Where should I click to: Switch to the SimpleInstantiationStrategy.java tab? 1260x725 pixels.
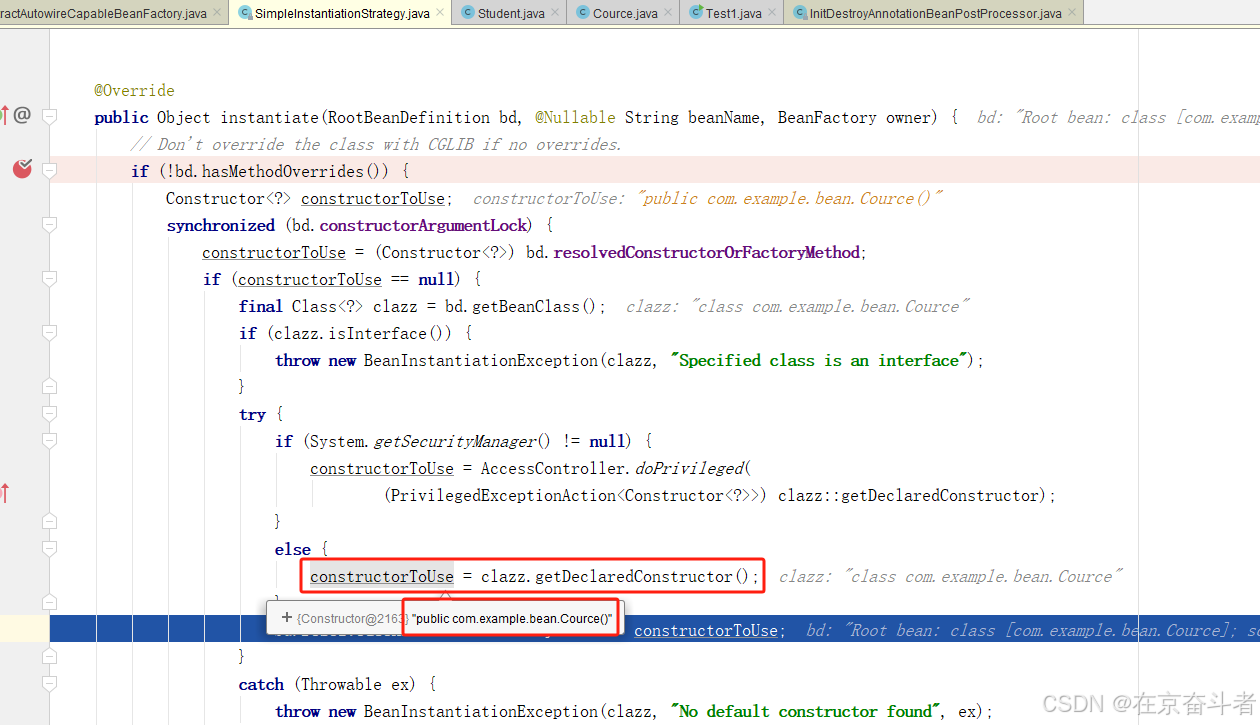click(x=342, y=13)
